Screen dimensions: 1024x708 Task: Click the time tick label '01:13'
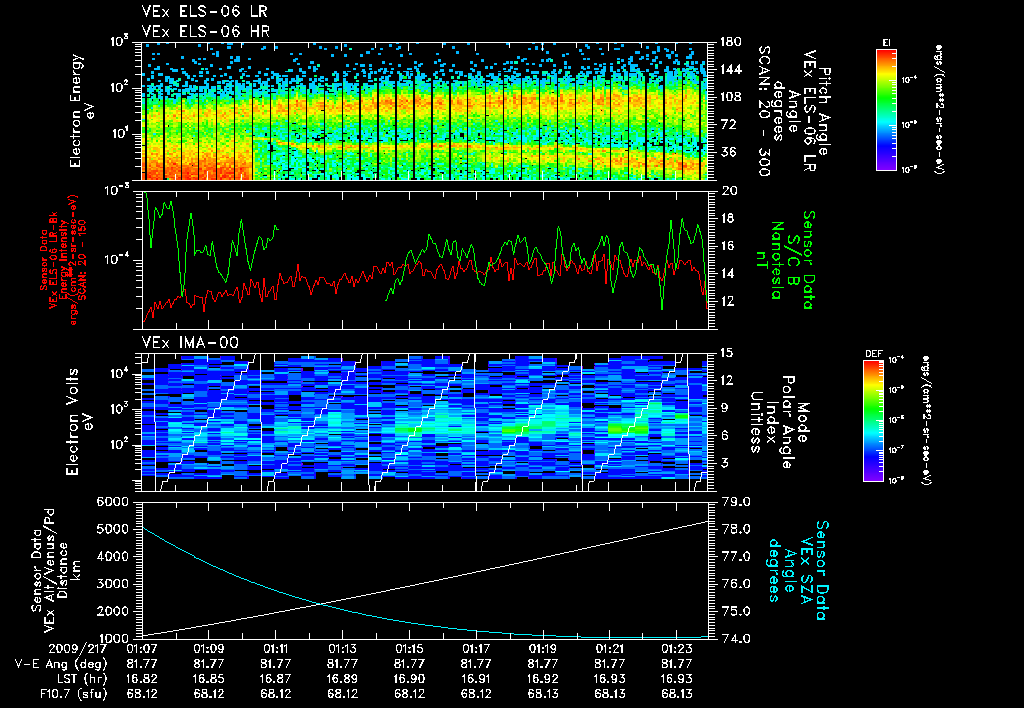(x=342, y=650)
